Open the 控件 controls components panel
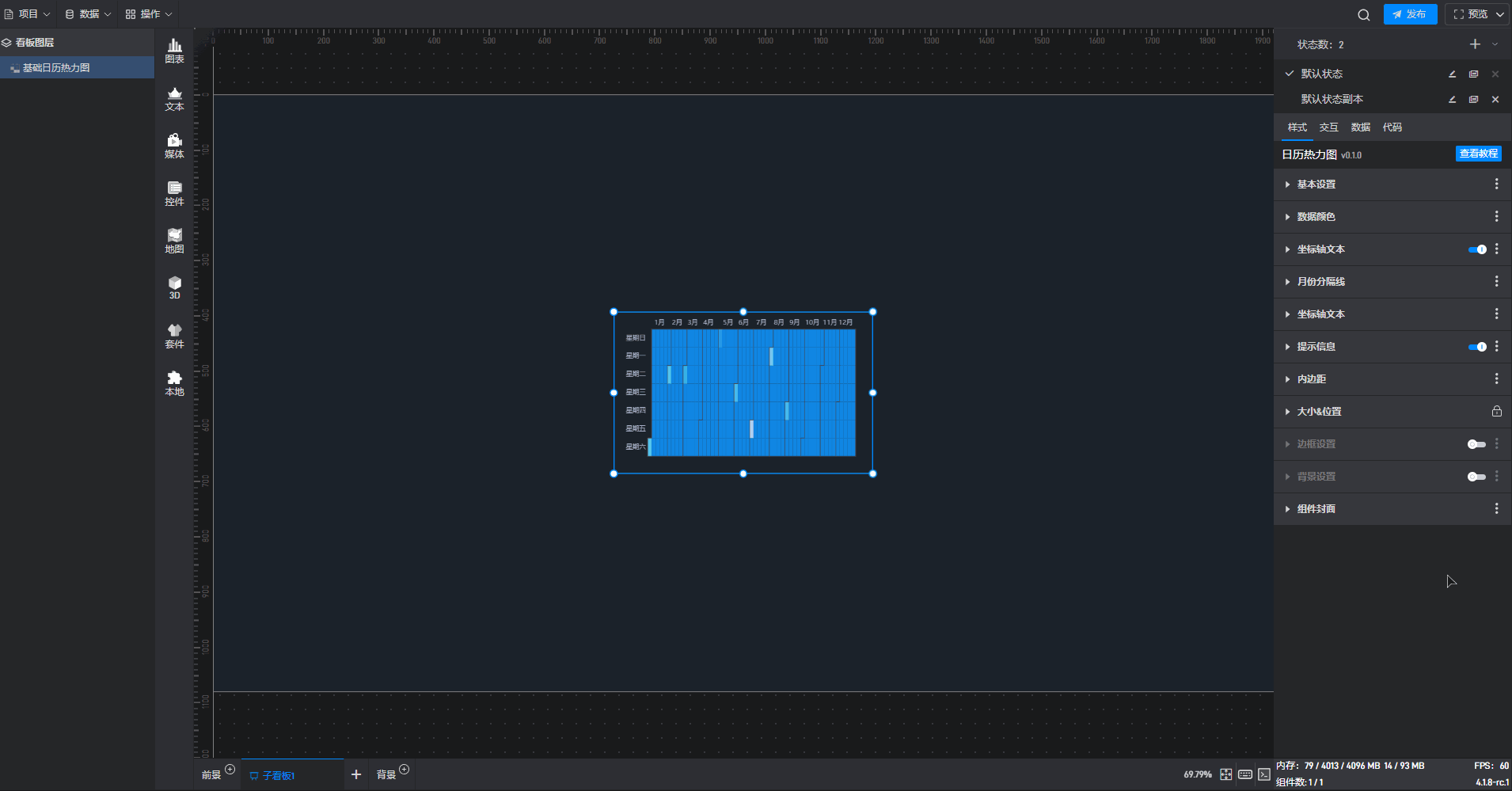Image resolution: width=1512 pixels, height=791 pixels. pyautogui.click(x=175, y=193)
